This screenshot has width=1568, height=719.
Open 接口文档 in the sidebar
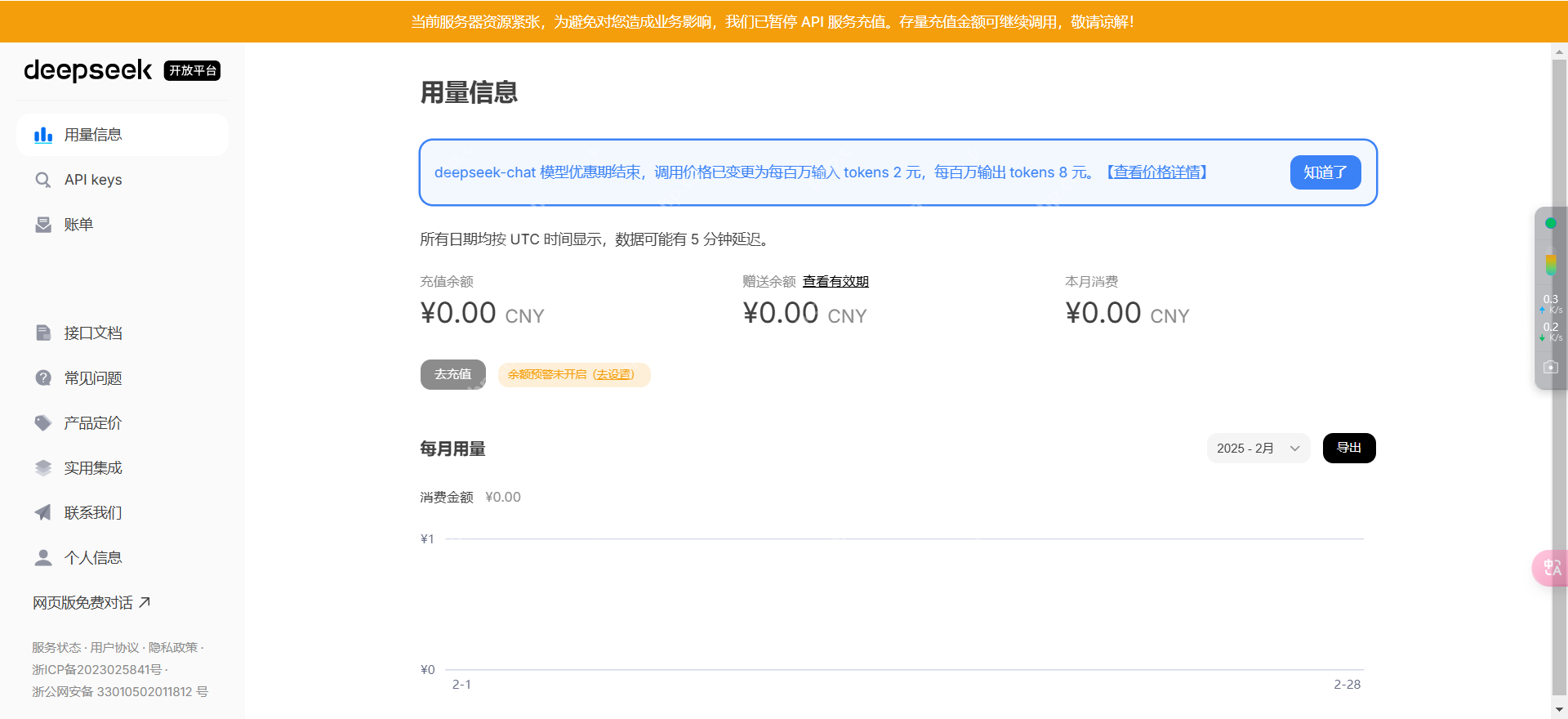click(122, 333)
